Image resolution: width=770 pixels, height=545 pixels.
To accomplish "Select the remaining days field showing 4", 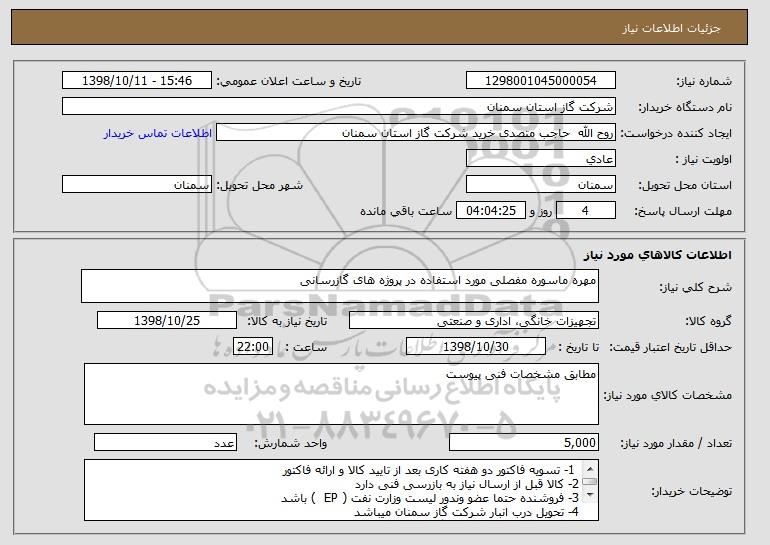I will click(585, 211).
